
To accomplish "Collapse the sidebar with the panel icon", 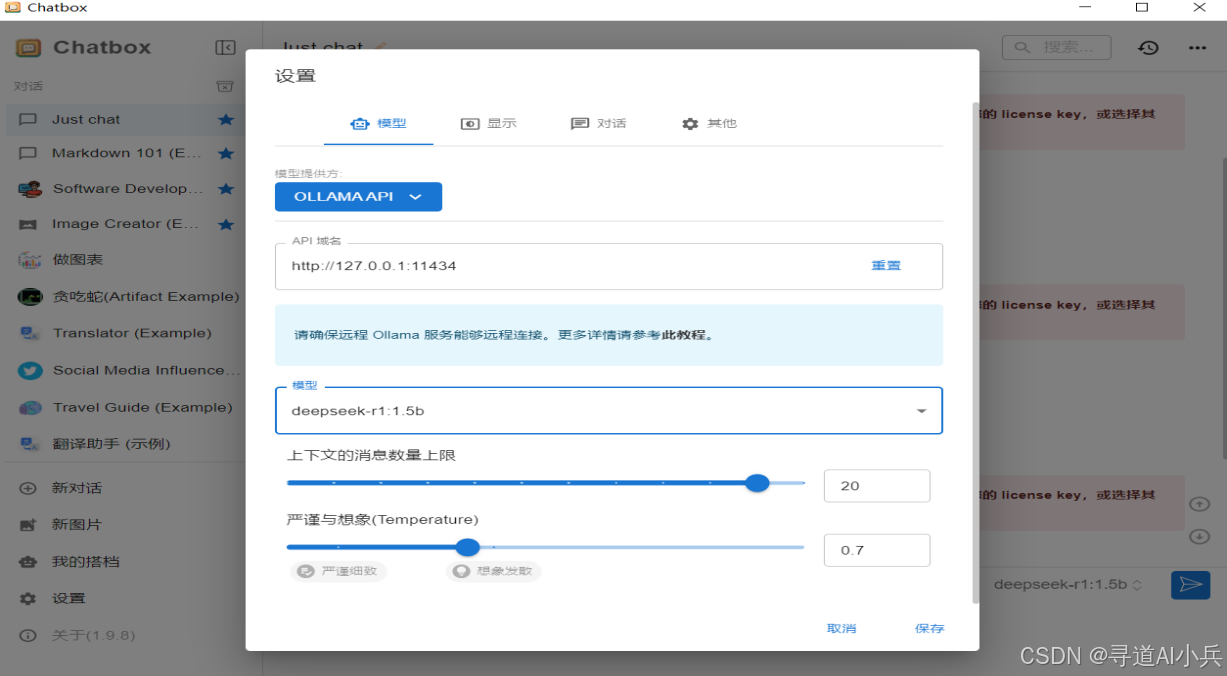I will (x=226, y=47).
